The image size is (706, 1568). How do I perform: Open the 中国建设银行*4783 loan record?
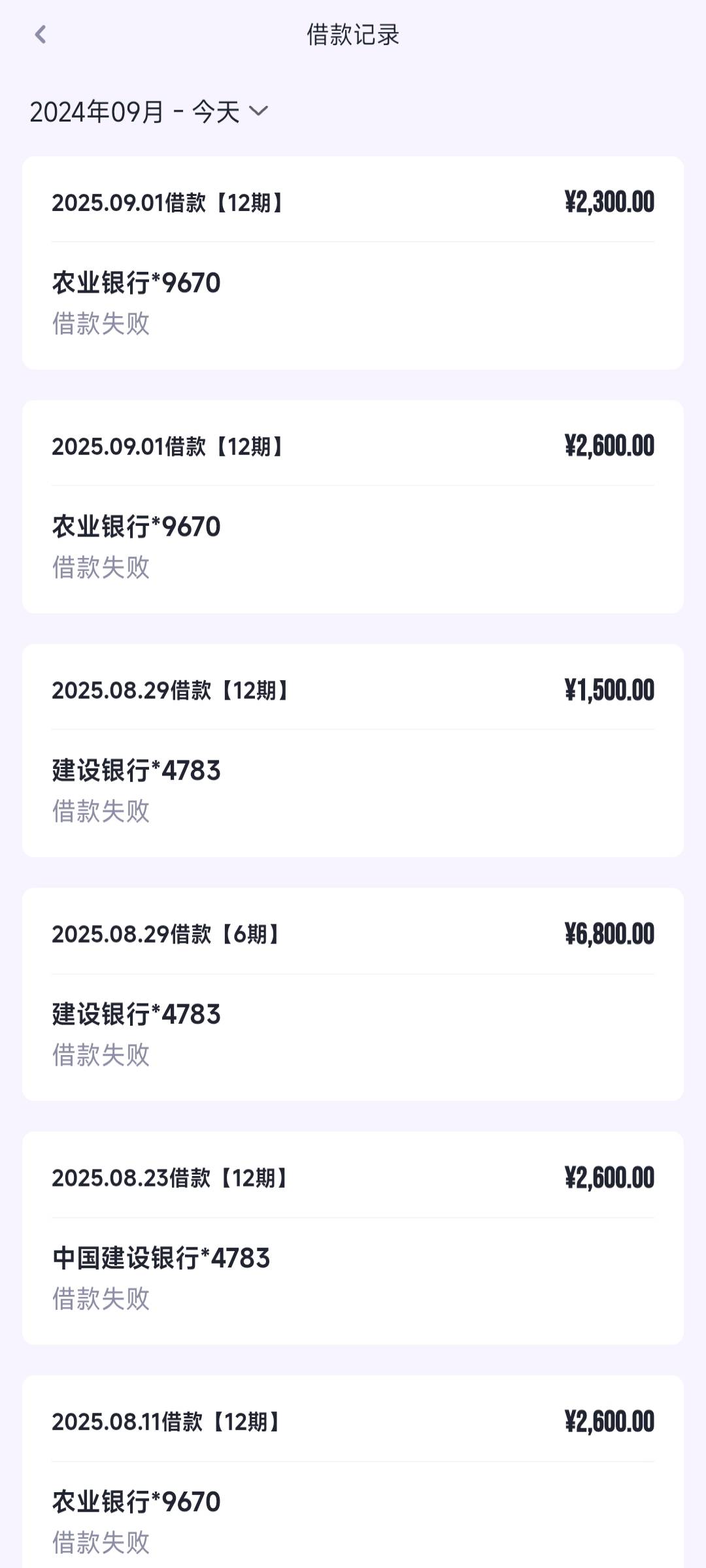[353, 1237]
